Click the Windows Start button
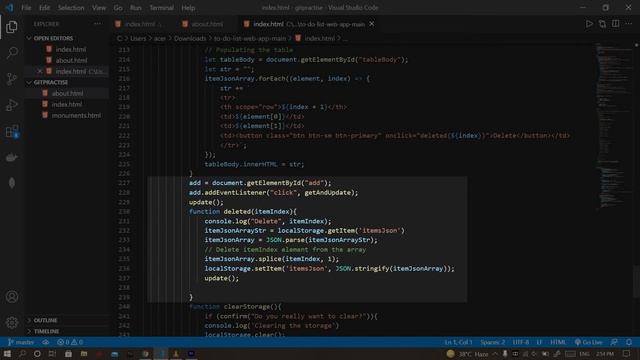Viewport: 640px width, 360px height. [7, 353]
